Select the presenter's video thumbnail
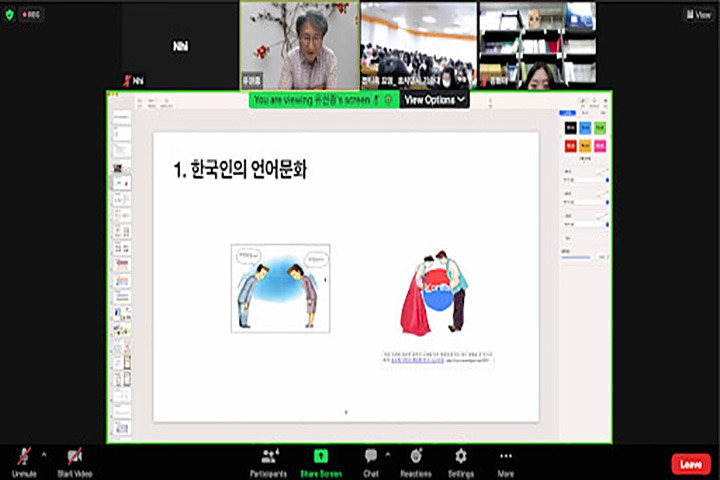This screenshot has width=720, height=480. pos(299,45)
